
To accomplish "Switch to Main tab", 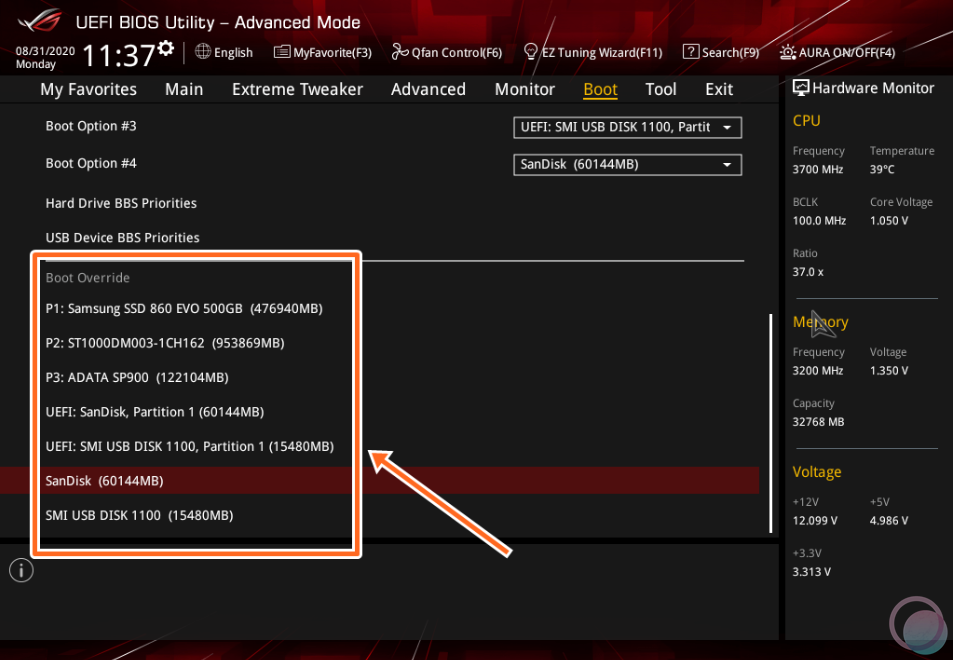I will (x=184, y=89).
